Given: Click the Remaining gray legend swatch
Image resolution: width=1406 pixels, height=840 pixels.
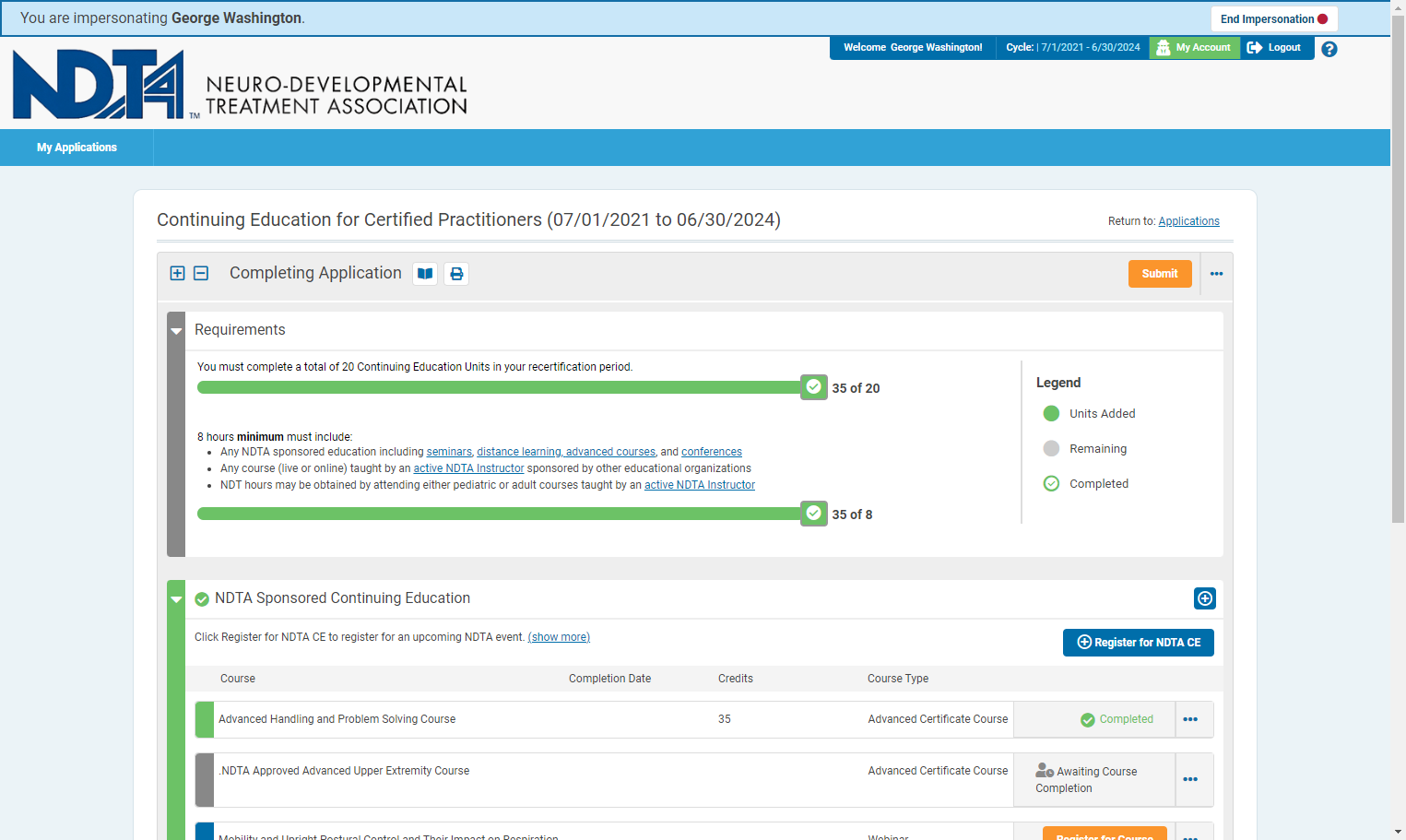Looking at the screenshot, I should [1051, 448].
